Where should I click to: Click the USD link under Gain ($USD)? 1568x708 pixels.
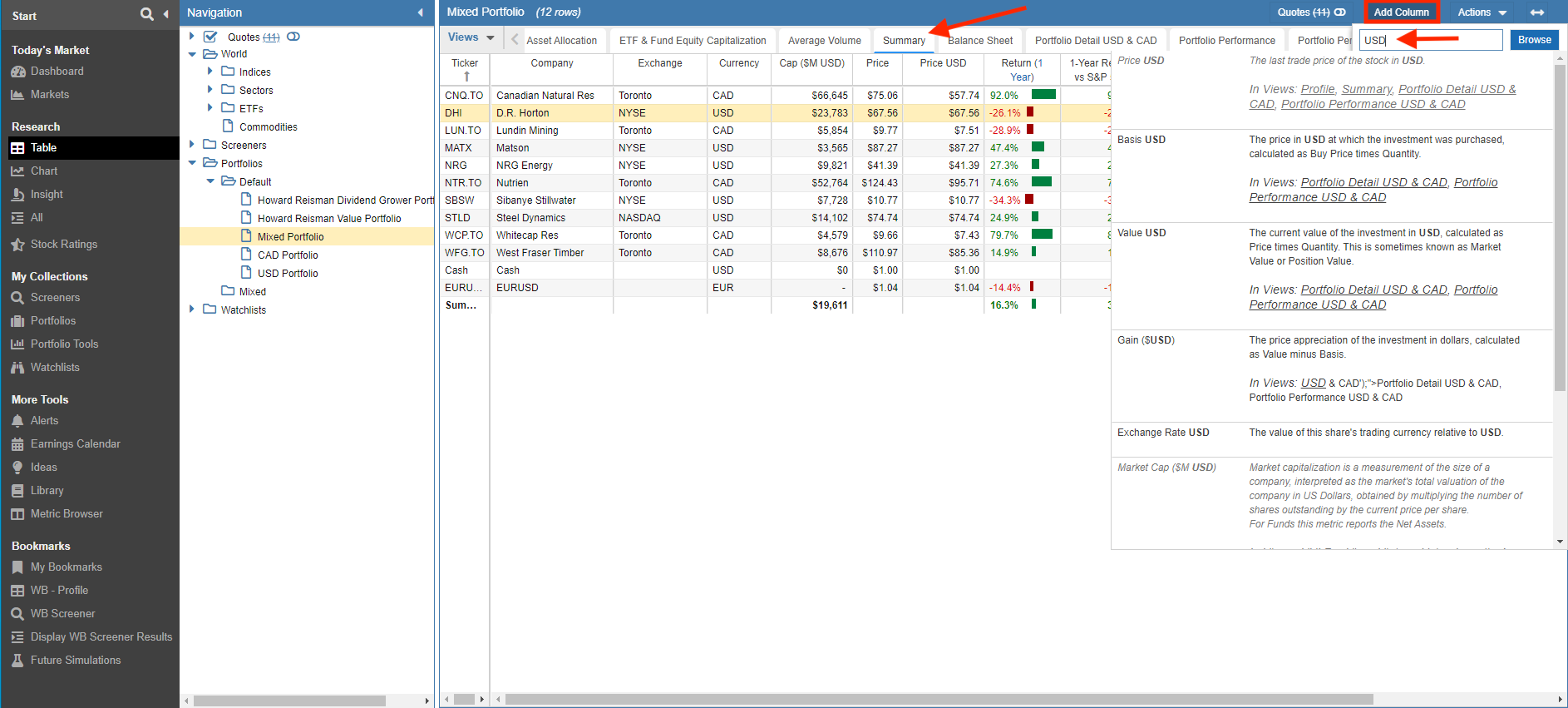coord(1313,384)
